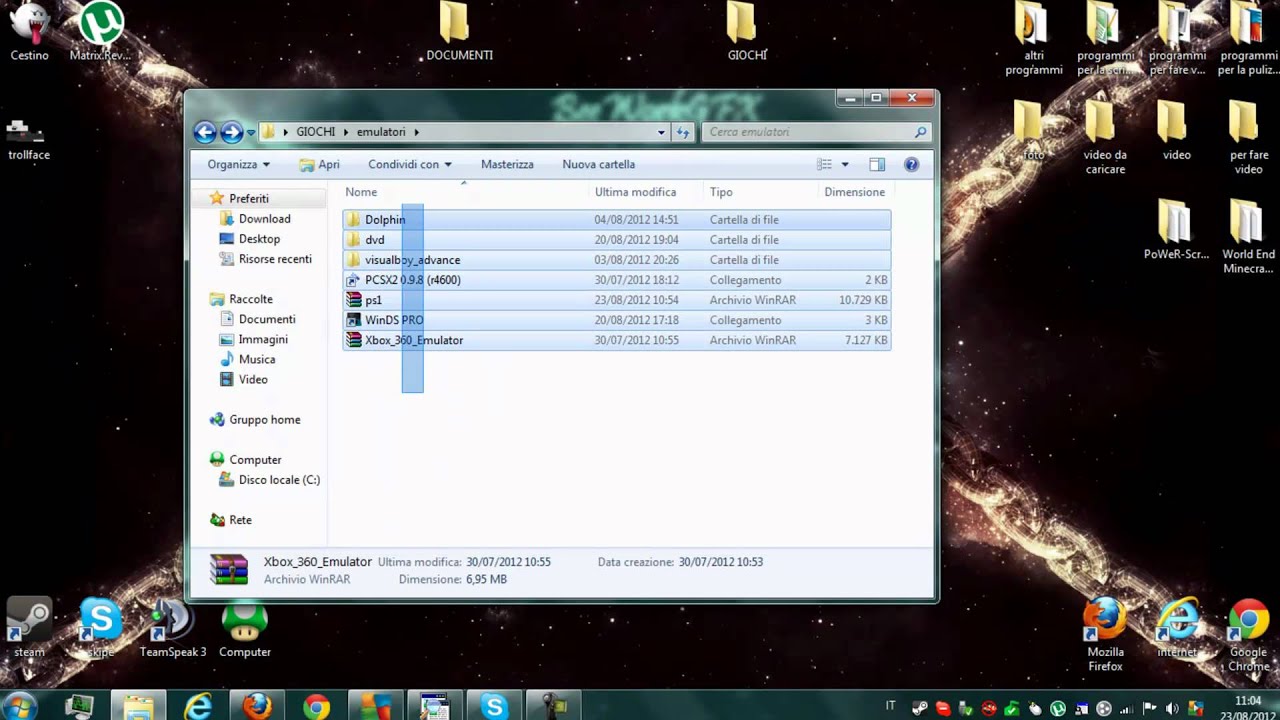Image resolution: width=1280 pixels, height=720 pixels.
Task: Select the Cestino desktop icon
Action: point(29,32)
